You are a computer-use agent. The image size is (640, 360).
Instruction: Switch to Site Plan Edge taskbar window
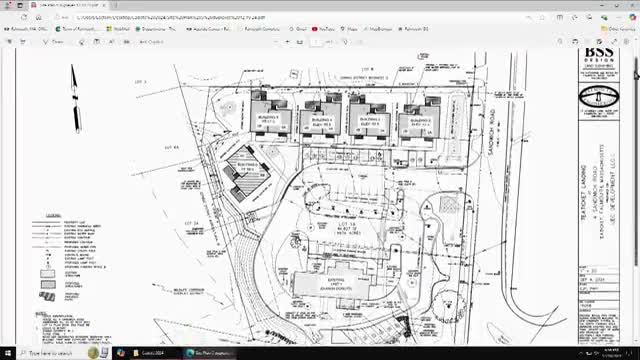click(x=209, y=353)
